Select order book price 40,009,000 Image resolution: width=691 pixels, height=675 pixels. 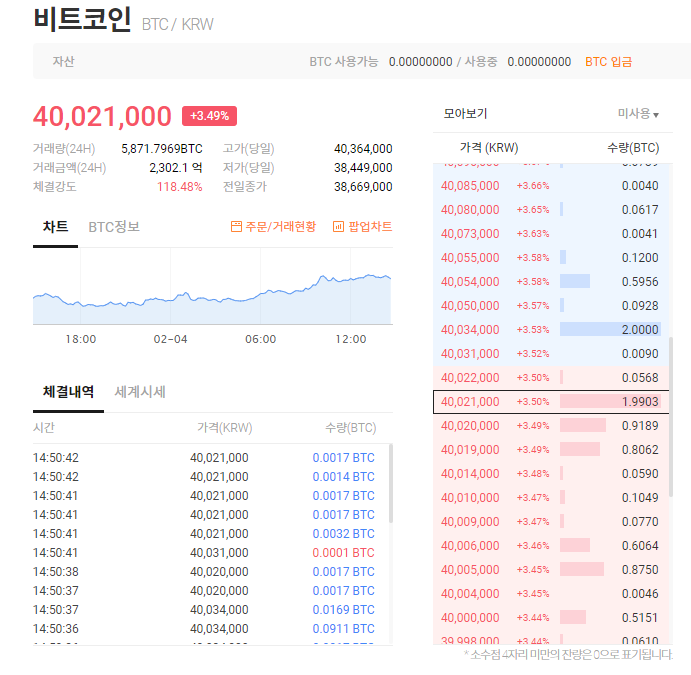click(x=470, y=522)
